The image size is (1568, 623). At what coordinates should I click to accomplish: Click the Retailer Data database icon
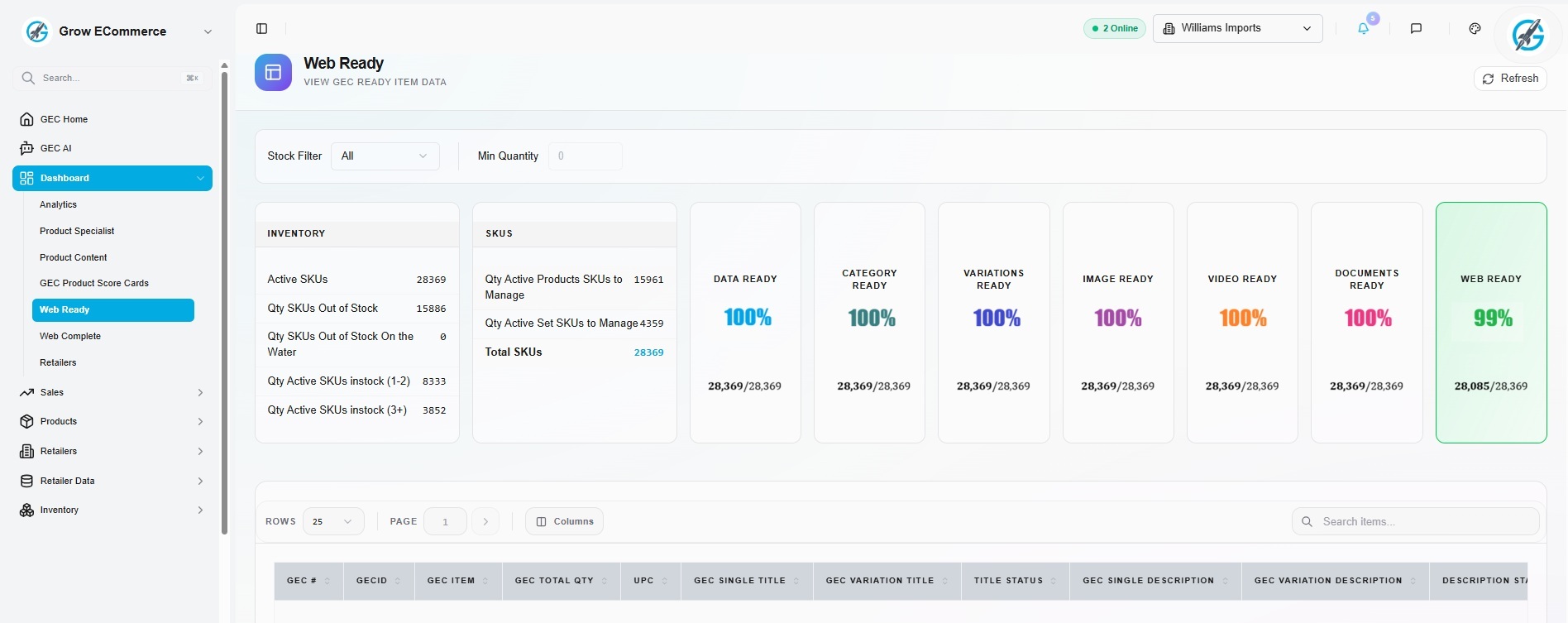(26, 481)
